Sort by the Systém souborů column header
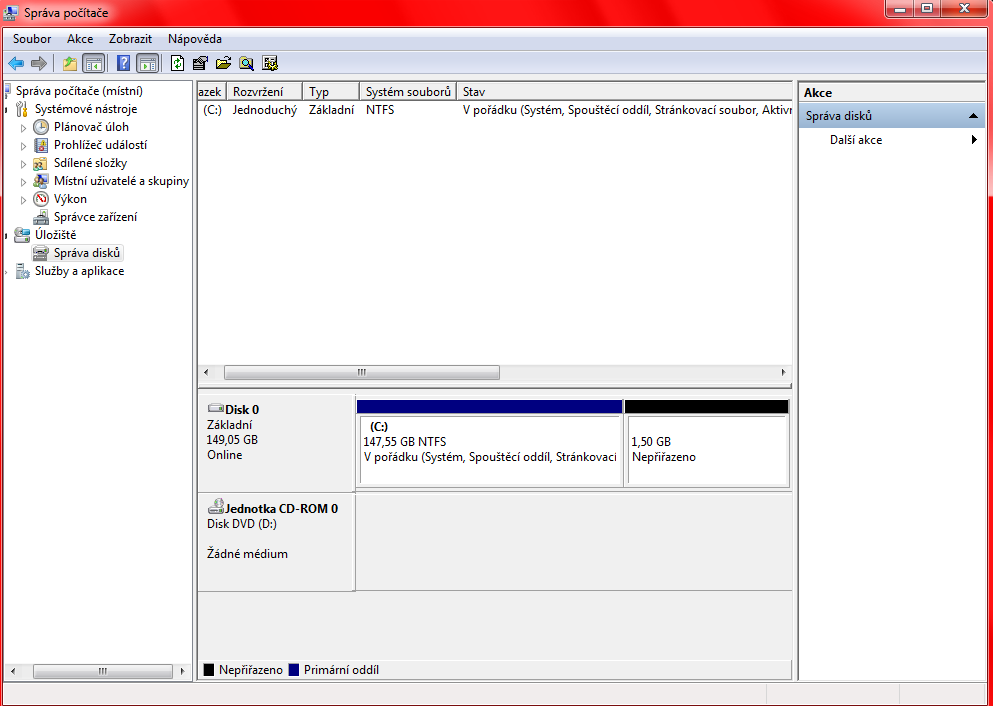 click(x=408, y=92)
